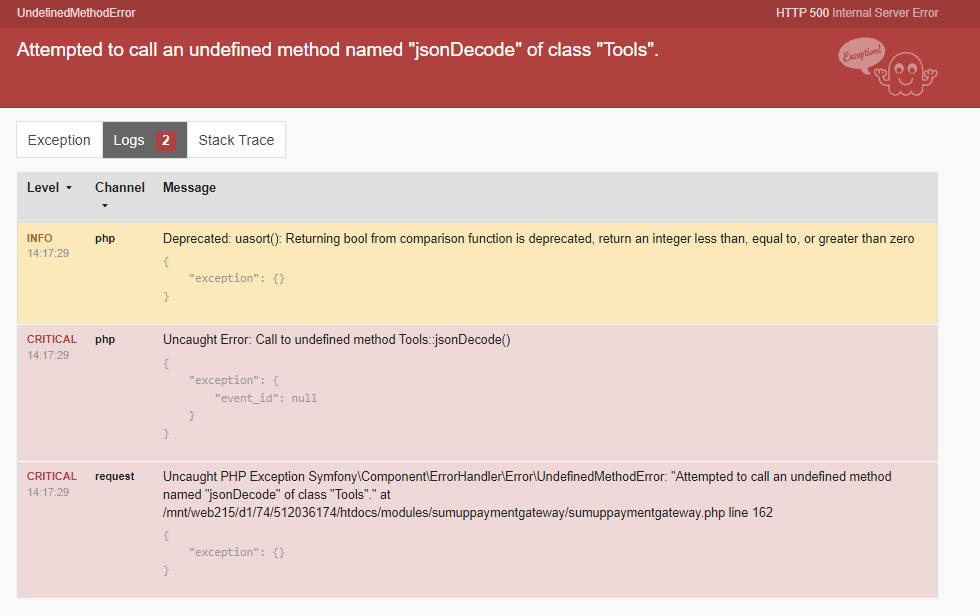Select the Logs tab
Viewport: 980px width, 615px height.
pyautogui.click(x=129, y=140)
